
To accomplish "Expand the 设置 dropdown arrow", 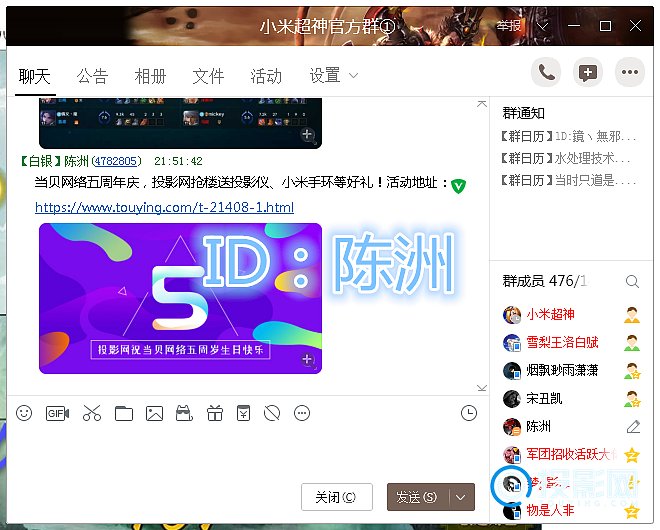I will tap(354, 76).
